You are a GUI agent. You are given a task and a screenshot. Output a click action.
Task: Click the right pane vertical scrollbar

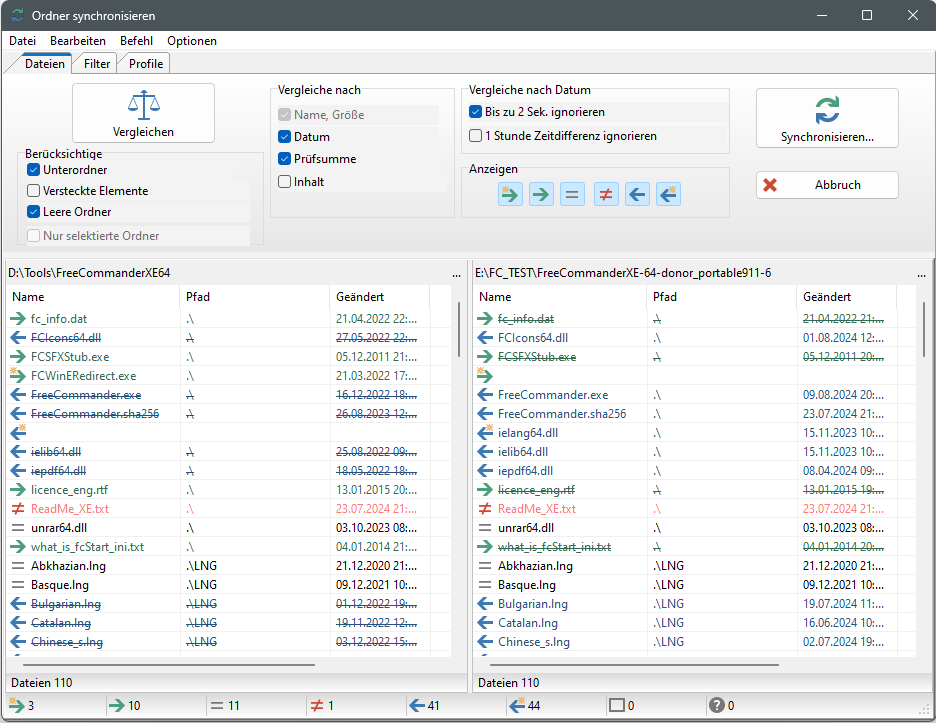pos(925,330)
